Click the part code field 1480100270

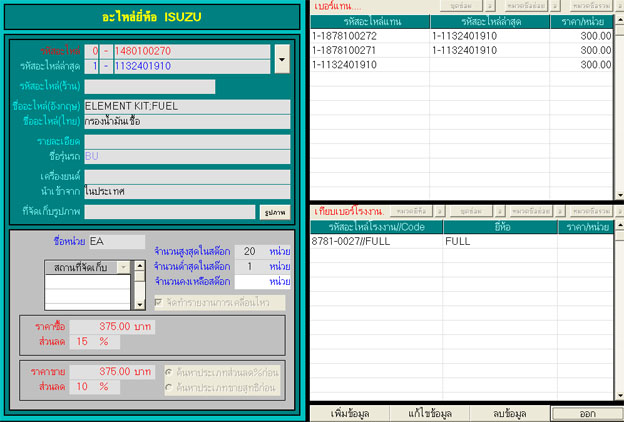[x=192, y=51]
